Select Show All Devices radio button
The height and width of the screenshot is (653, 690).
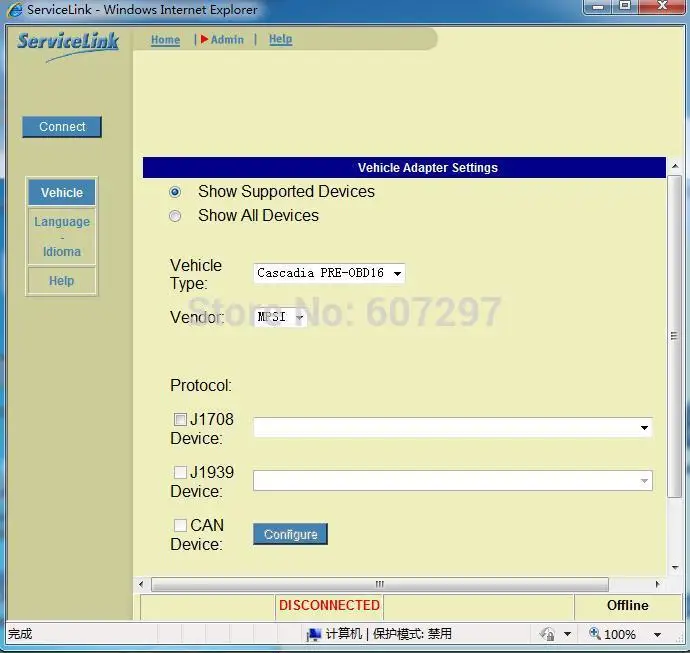pyautogui.click(x=175, y=216)
